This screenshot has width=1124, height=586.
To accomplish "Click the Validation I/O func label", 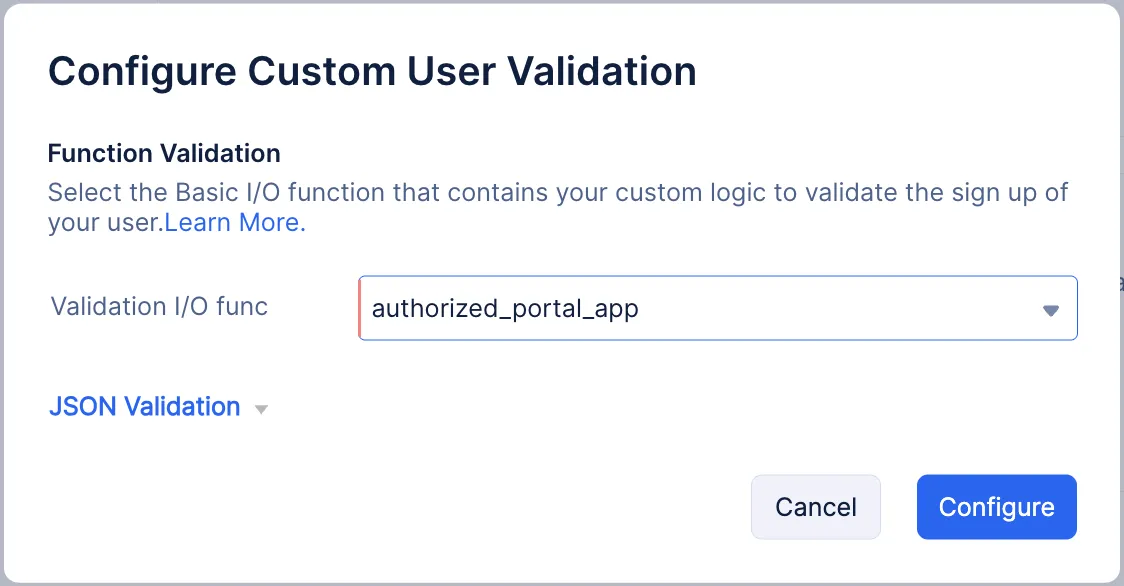I will pos(158,307).
